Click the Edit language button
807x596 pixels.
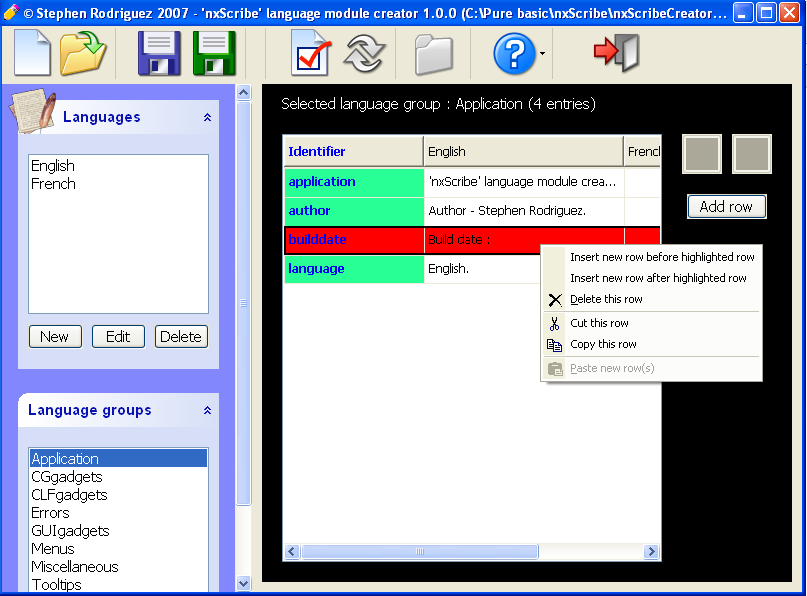coord(118,337)
